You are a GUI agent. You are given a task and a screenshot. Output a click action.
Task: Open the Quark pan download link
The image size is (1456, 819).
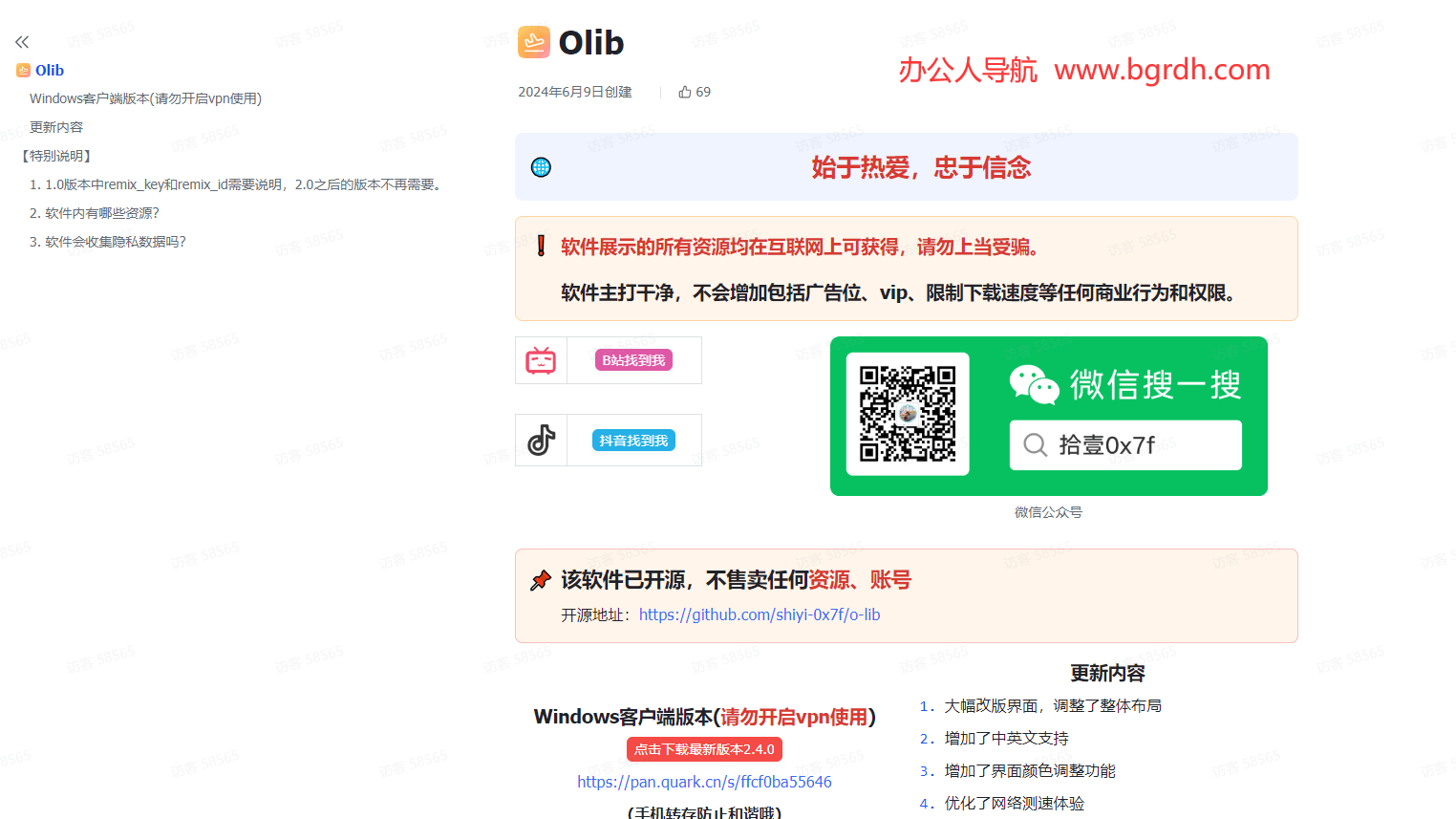pyautogui.click(x=704, y=781)
